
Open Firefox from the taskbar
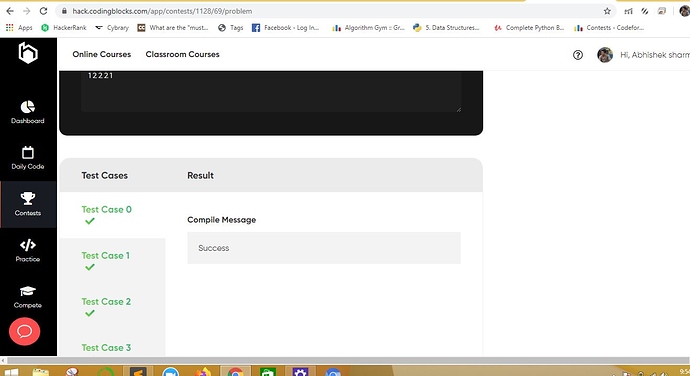pos(203,372)
